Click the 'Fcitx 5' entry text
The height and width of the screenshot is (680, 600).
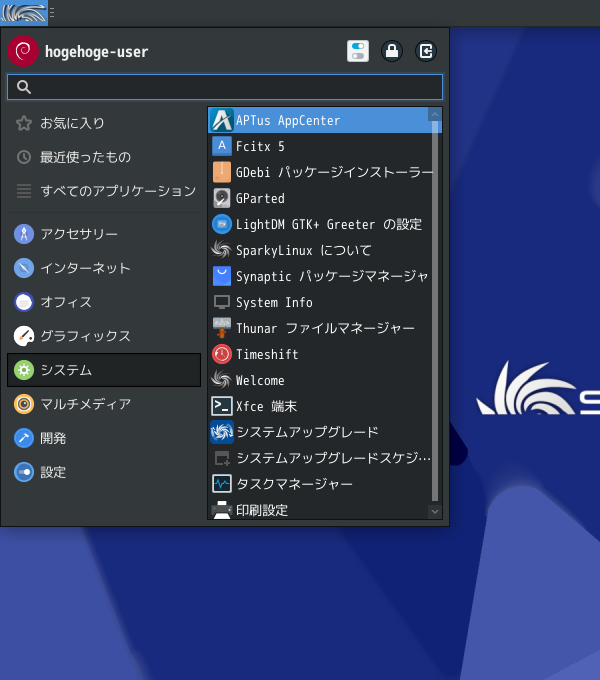(x=260, y=146)
